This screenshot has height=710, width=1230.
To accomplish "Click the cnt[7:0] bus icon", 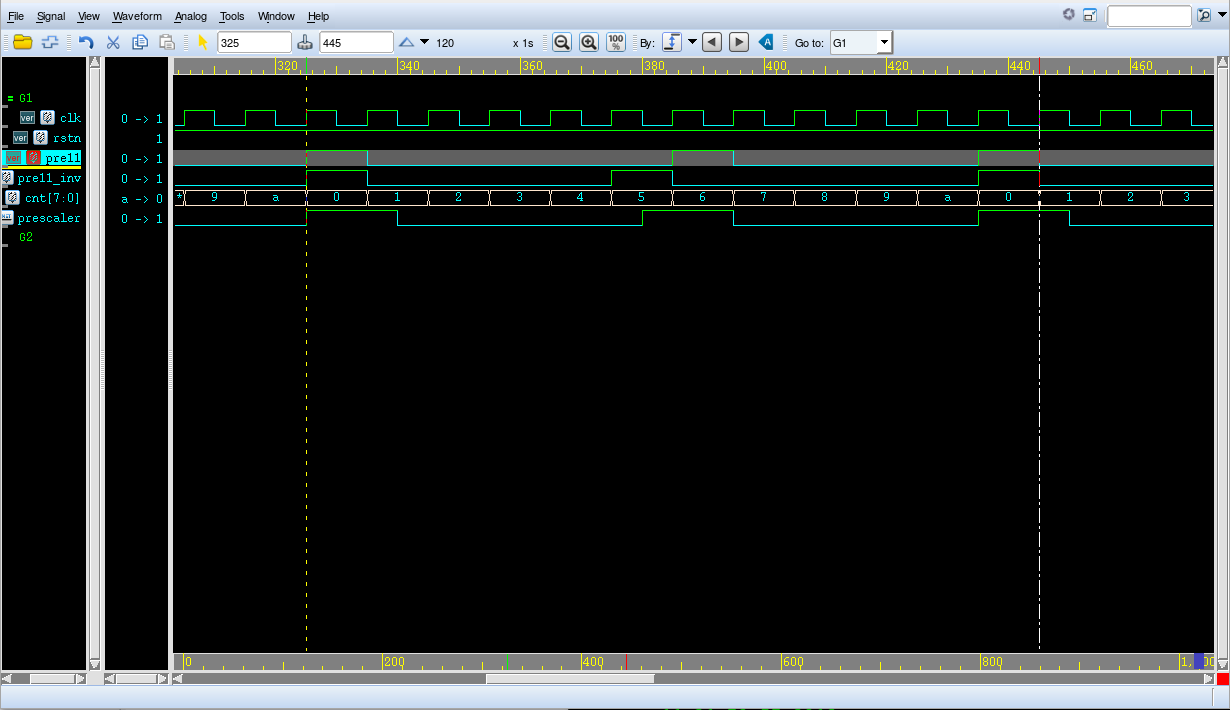I will coord(12,198).
